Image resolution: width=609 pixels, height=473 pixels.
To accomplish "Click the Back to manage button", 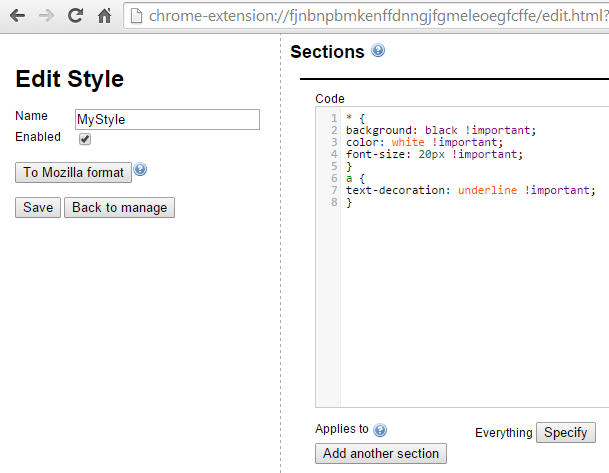I will click(119, 207).
